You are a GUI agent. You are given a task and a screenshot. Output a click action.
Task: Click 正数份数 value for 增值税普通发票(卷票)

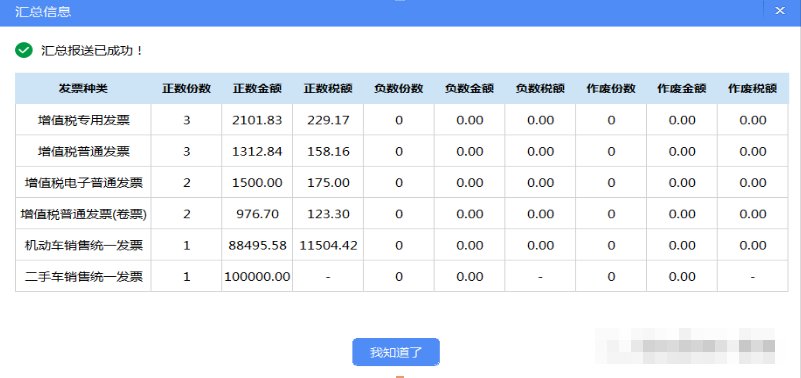point(186,214)
